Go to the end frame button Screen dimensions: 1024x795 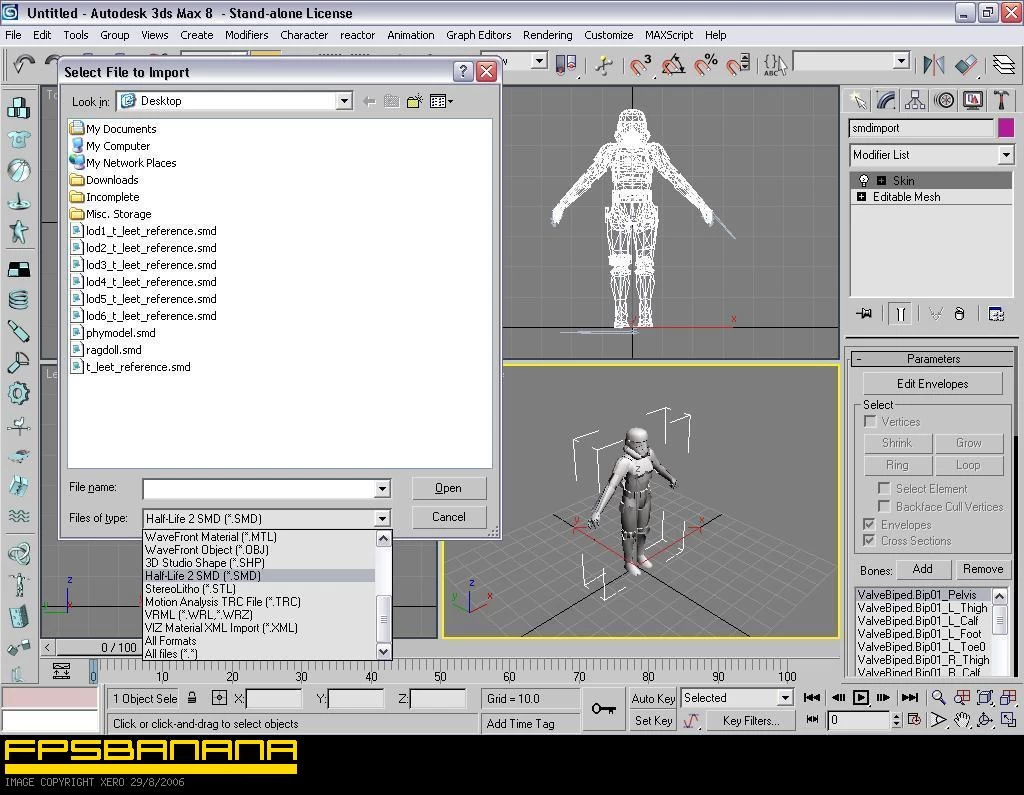(910, 698)
